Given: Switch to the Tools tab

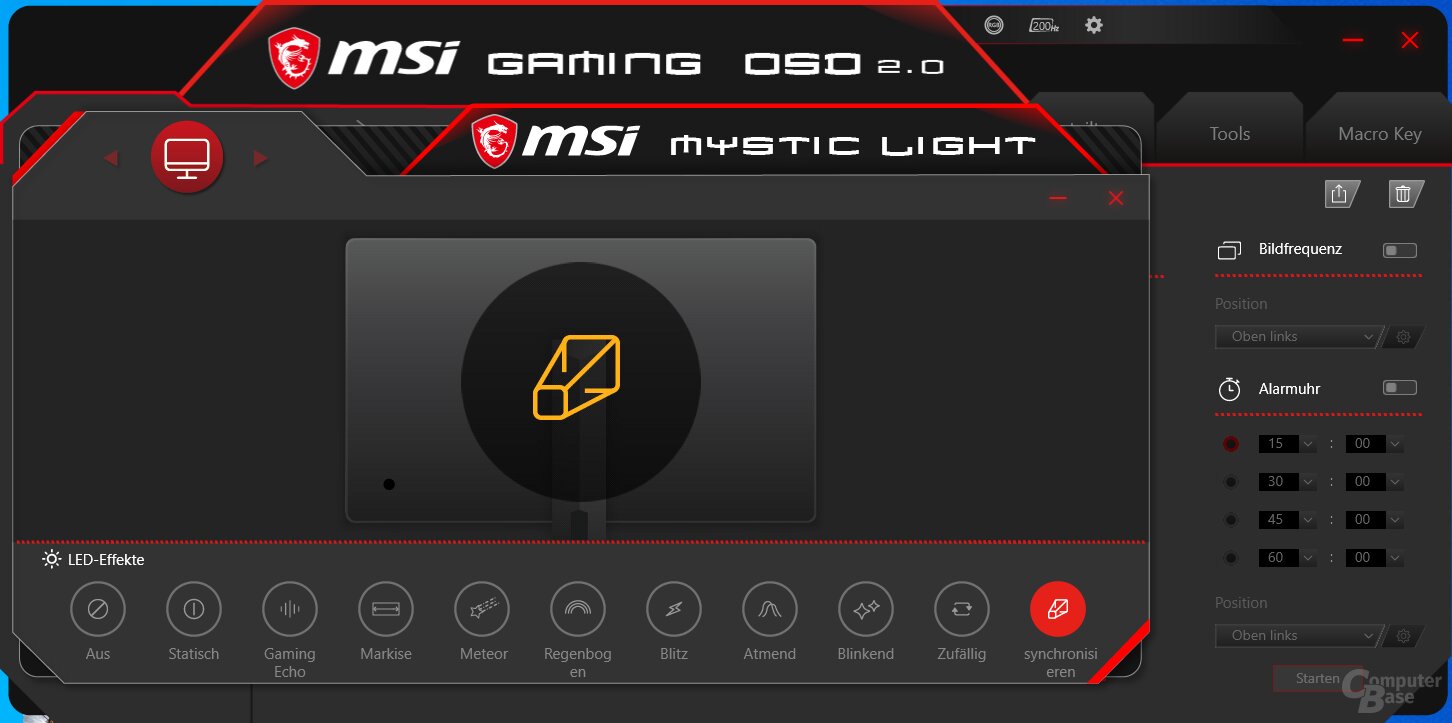Looking at the screenshot, I should coord(1229,133).
